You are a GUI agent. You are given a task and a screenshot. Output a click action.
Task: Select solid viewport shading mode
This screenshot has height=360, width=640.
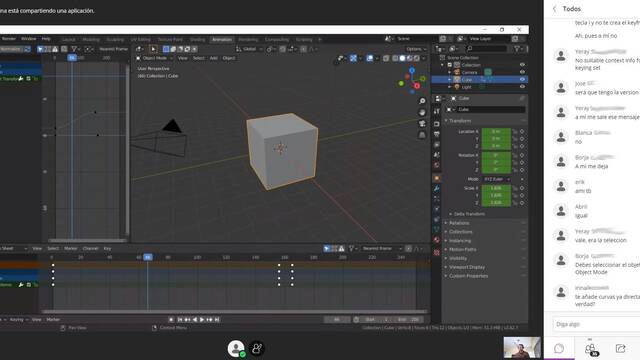pyautogui.click(x=402, y=58)
